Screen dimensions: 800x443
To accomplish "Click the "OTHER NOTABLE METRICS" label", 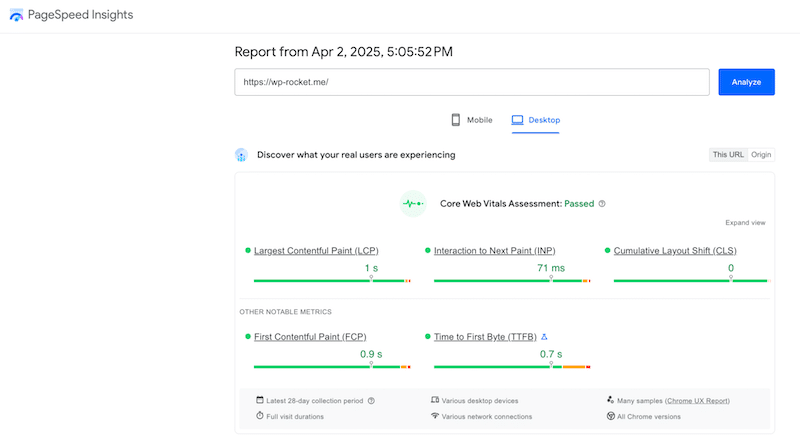I will [286, 312].
